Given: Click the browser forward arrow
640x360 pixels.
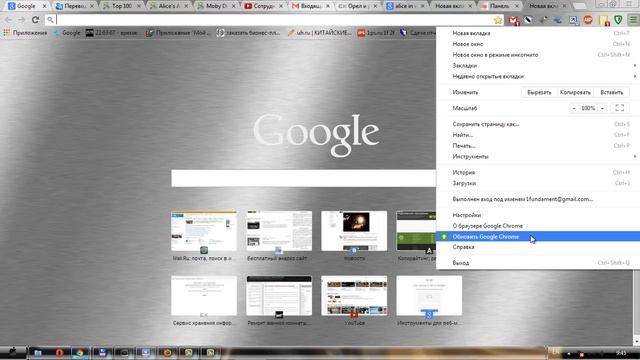Looking at the screenshot, I should (x=21, y=20).
